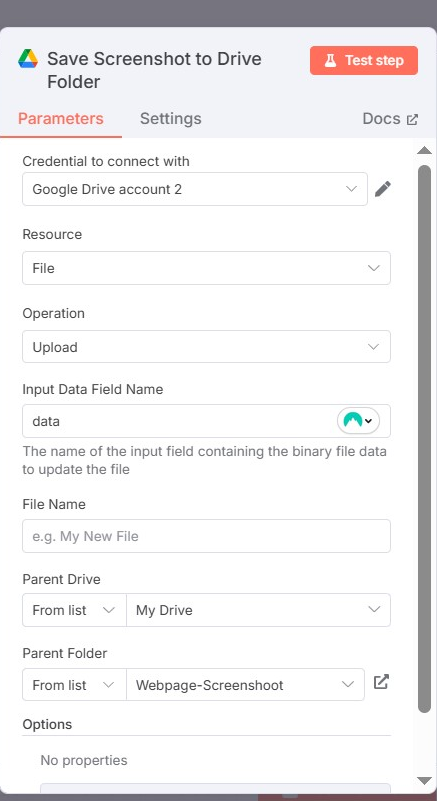Click the File Name input field
The width and height of the screenshot is (437, 801).
(x=206, y=536)
